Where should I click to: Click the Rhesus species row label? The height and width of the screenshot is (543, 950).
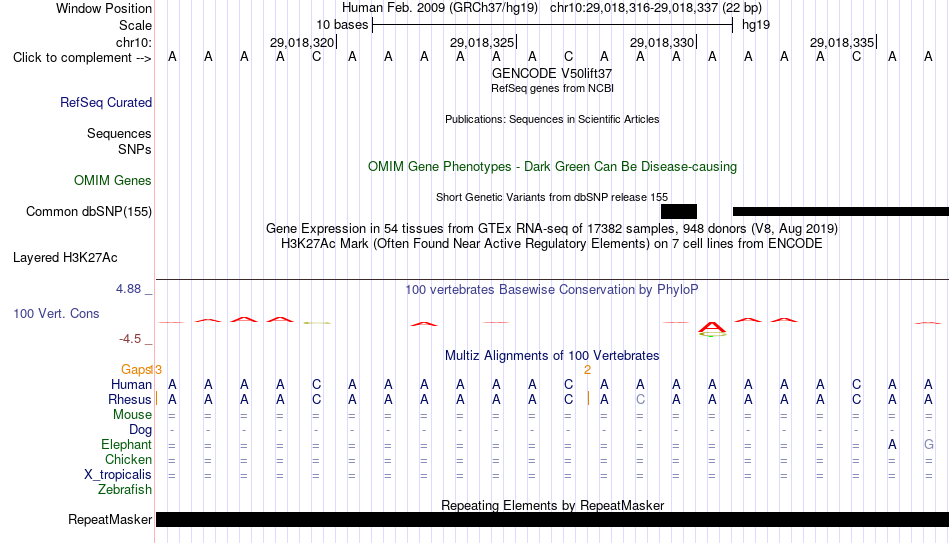coord(130,400)
